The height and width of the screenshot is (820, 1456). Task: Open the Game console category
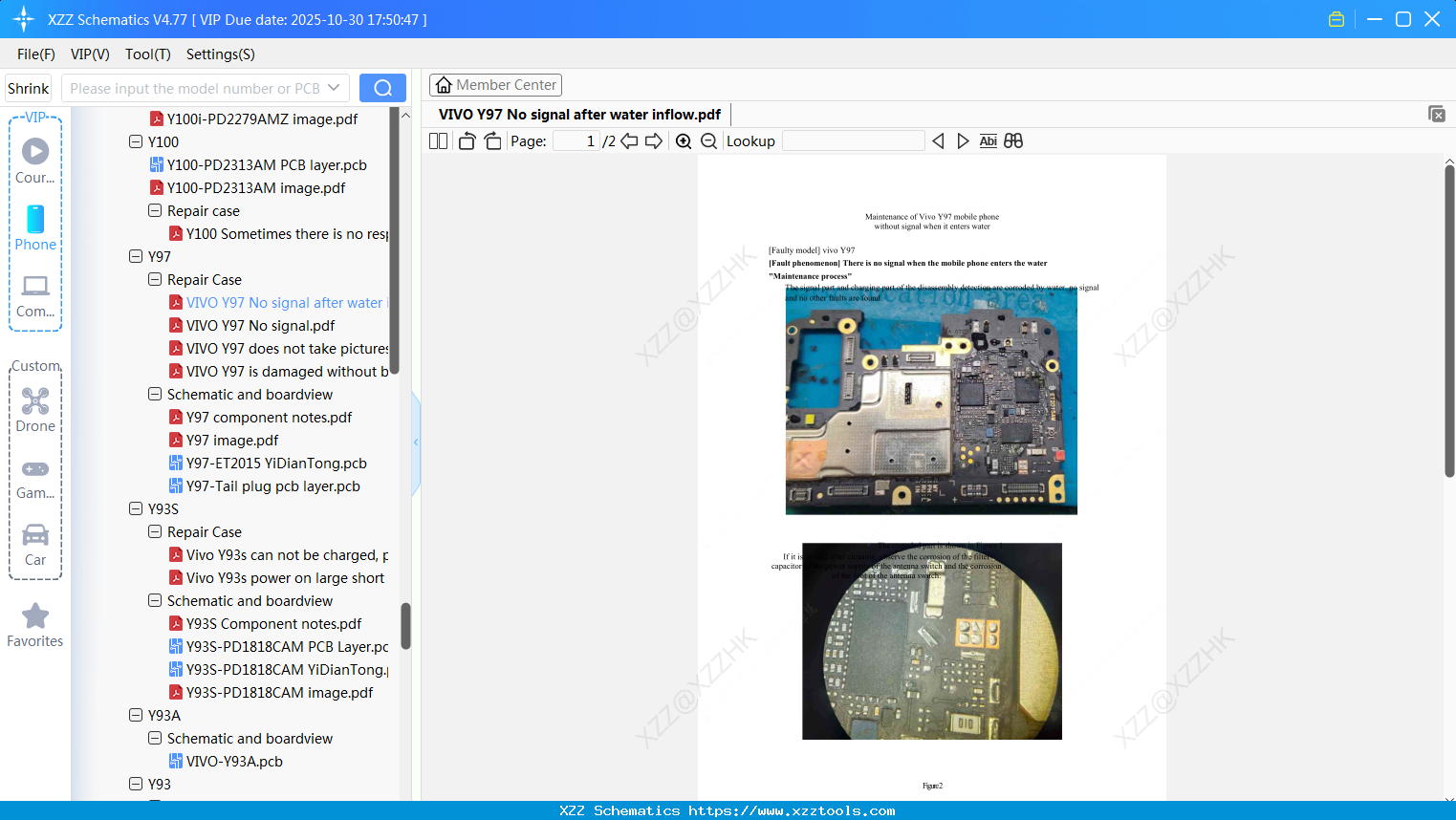(35, 478)
